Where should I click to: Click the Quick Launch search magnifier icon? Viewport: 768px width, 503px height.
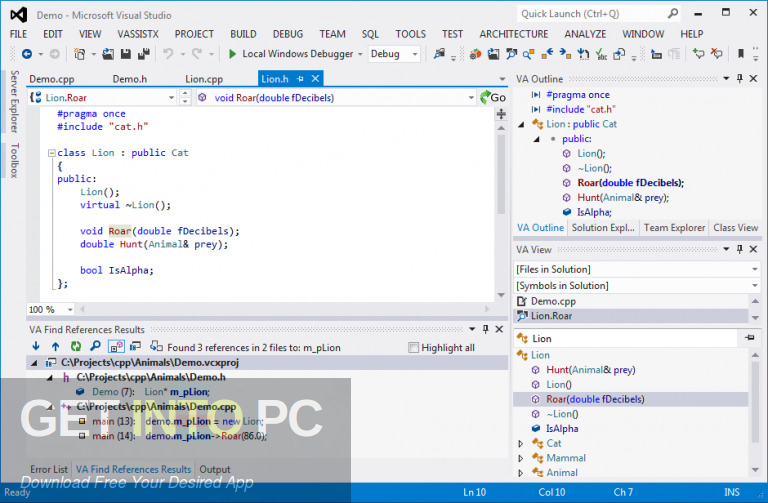(x=673, y=14)
